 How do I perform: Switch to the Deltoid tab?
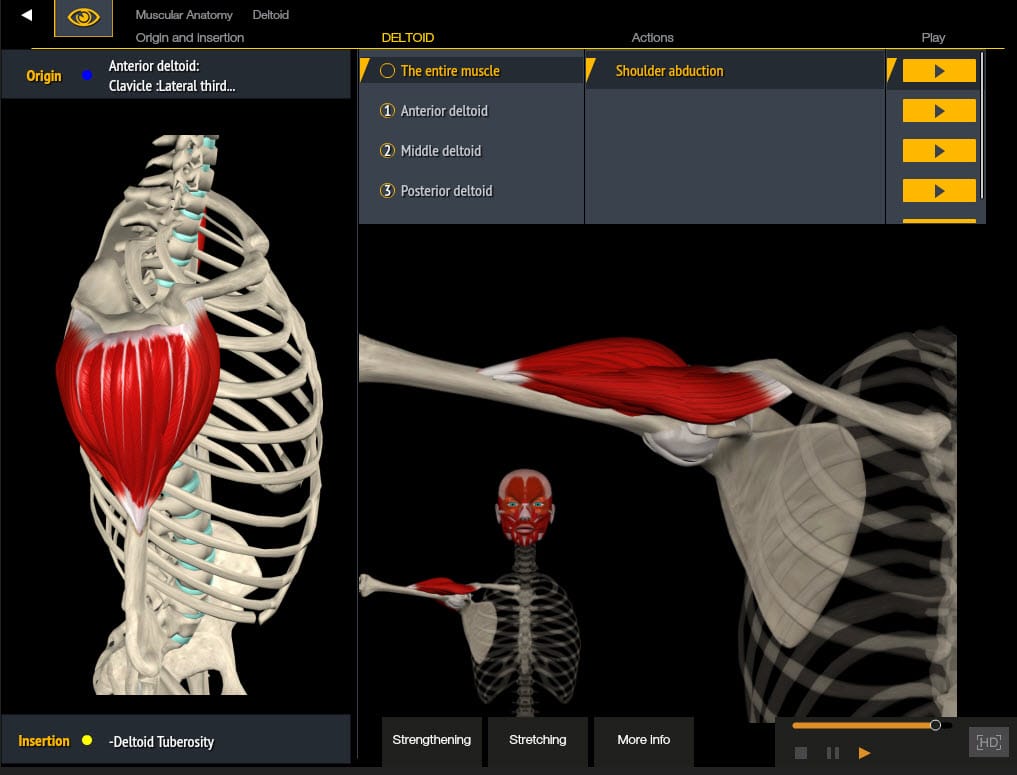pyautogui.click(x=270, y=15)
